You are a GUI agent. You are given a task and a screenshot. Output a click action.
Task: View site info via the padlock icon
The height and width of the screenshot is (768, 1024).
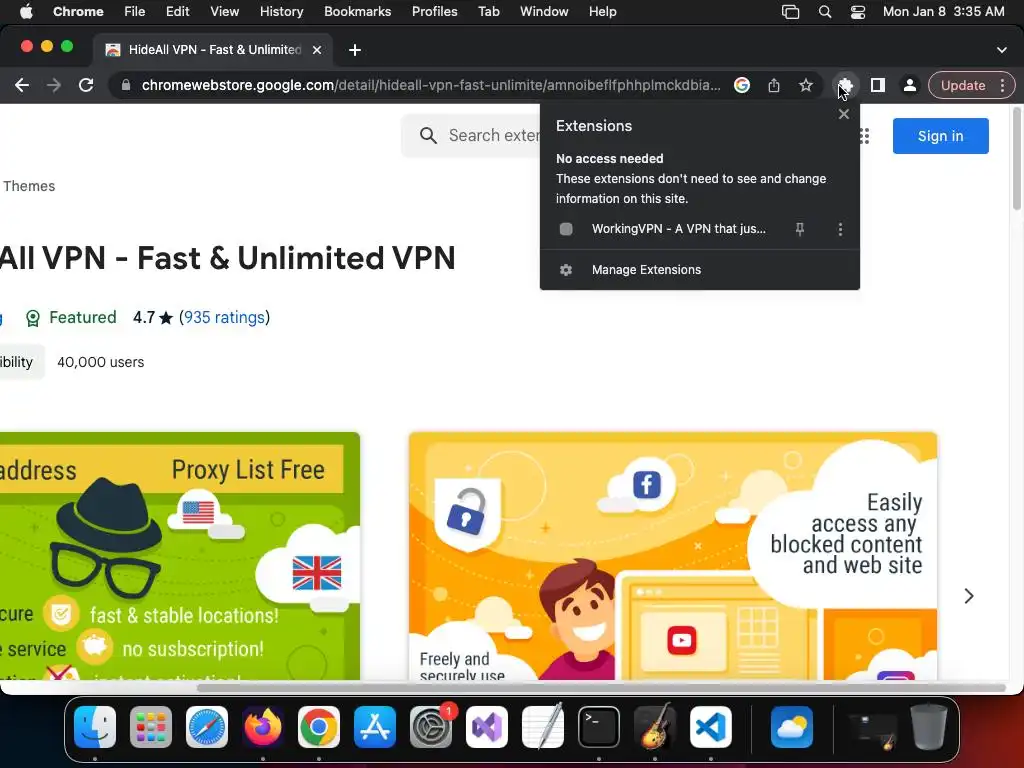pyautogui.click(x=126, y=85)
